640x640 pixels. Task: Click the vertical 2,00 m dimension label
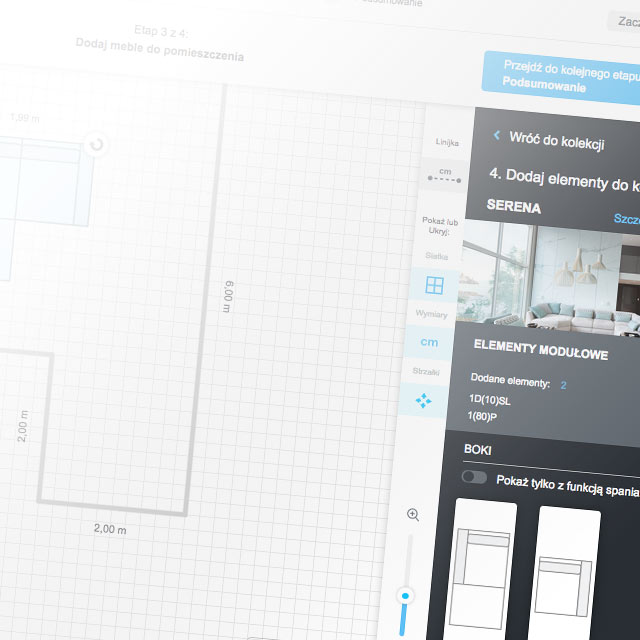tap(23, 426)
